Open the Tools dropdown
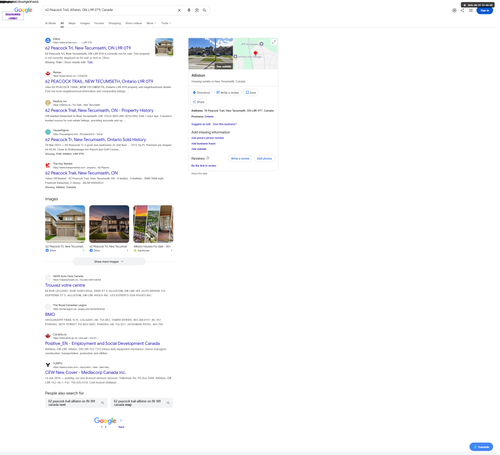Image resolution: width=500 pixels, height=455 pixels. [x=166, y=23]
